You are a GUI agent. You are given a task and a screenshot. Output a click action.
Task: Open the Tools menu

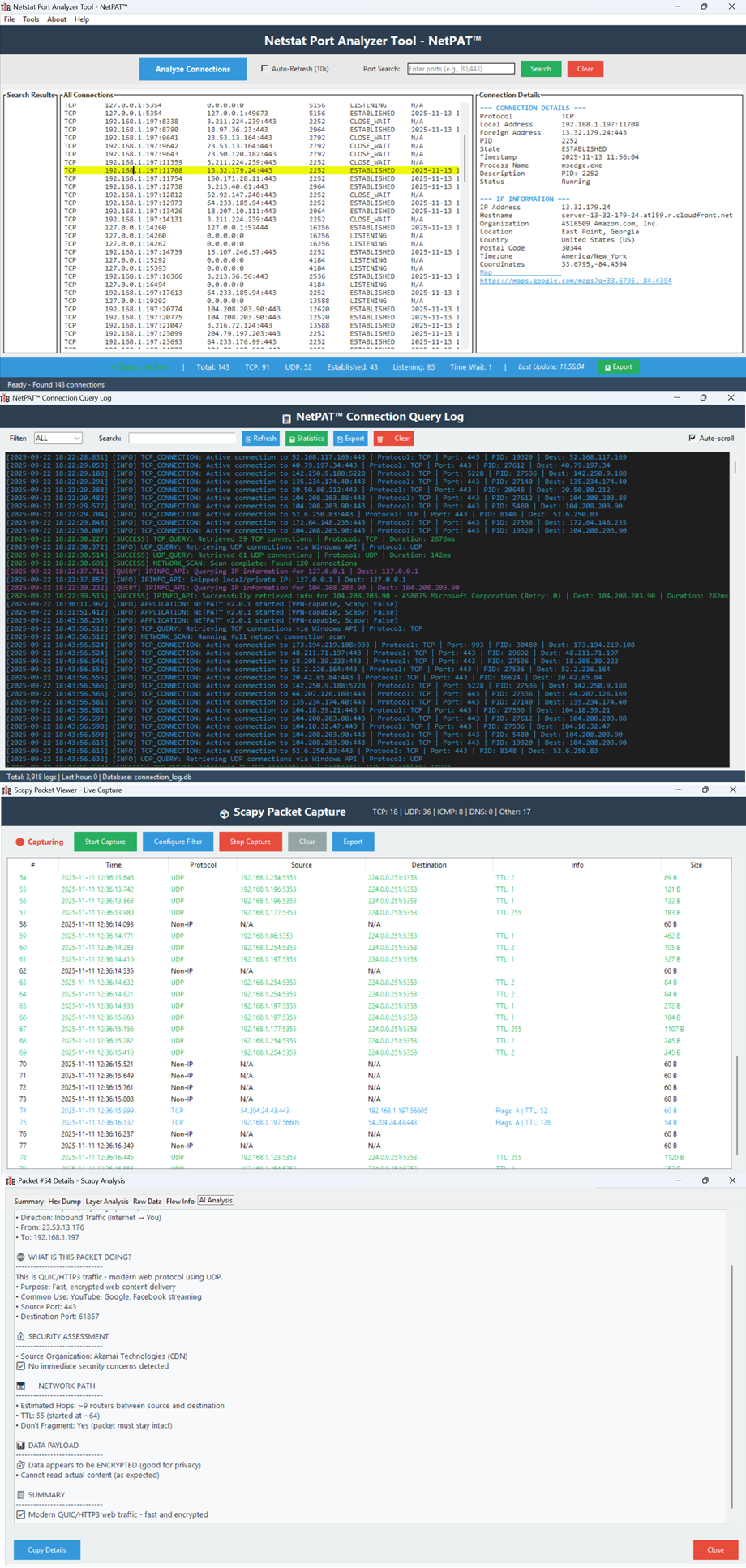(31, 19)
